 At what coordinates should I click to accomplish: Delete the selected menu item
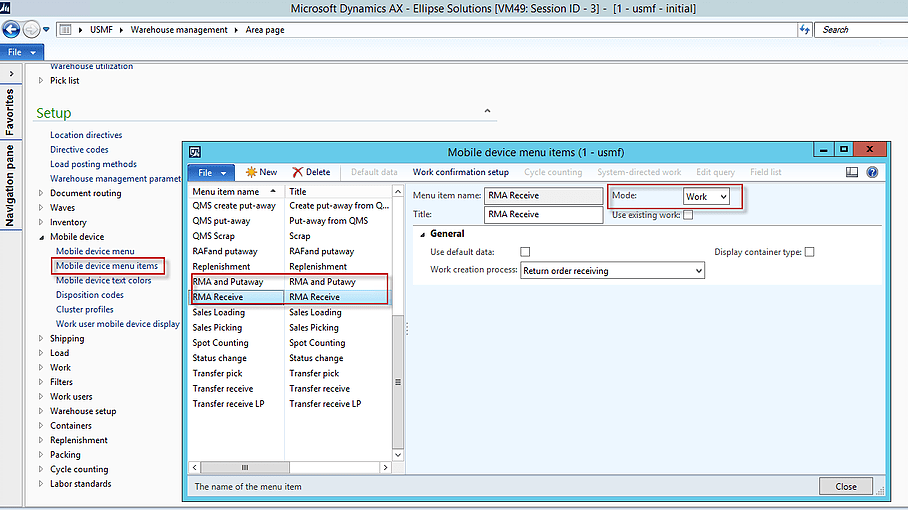pyautogui.click(x=311, y=172)
